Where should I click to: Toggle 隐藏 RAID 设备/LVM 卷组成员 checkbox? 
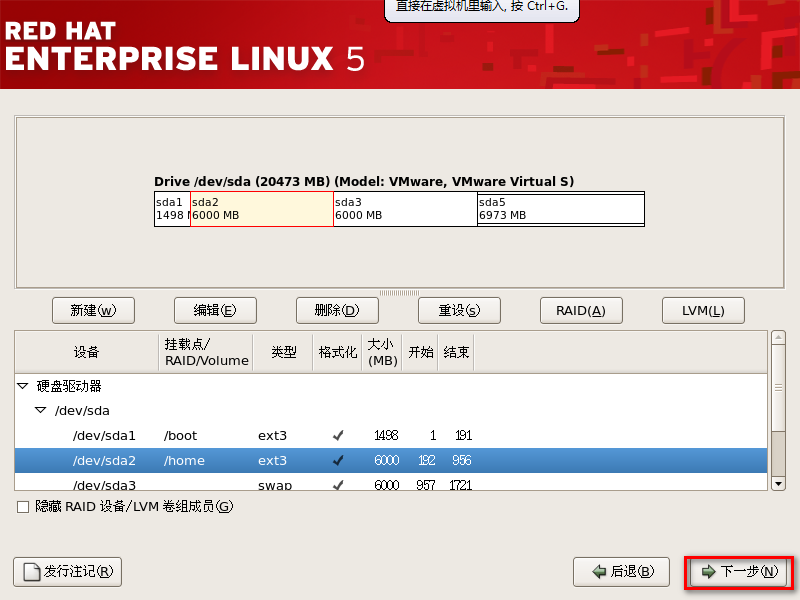[23, 507]
